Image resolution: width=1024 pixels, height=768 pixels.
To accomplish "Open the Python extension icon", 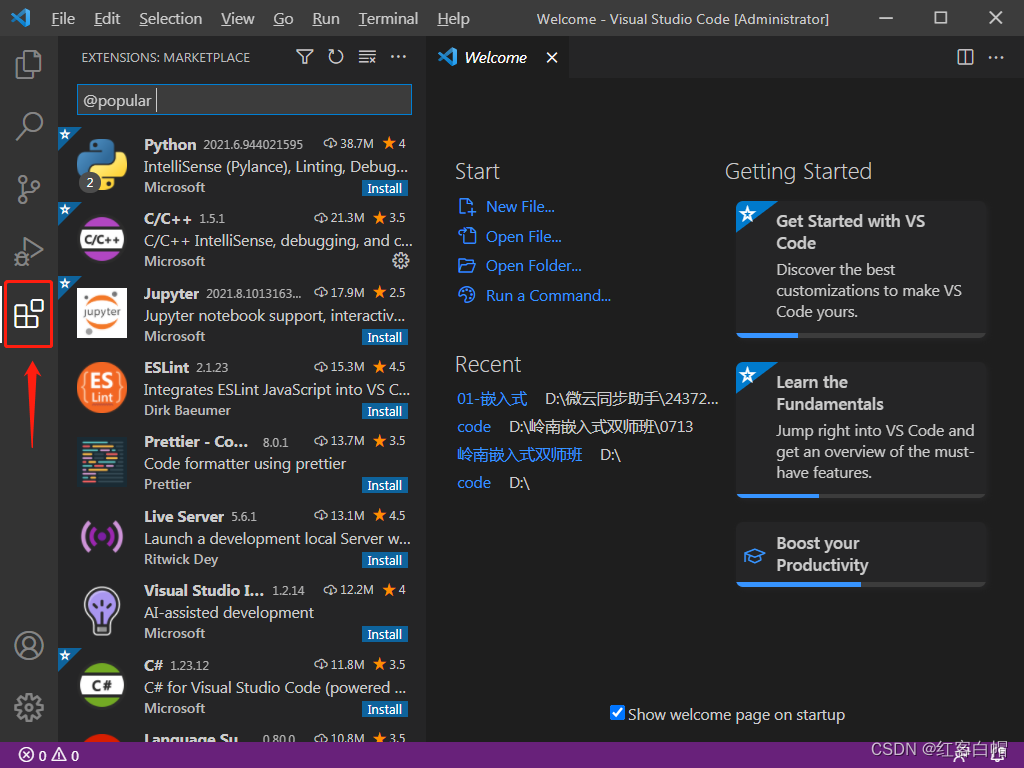I will (x=102, y=165).
